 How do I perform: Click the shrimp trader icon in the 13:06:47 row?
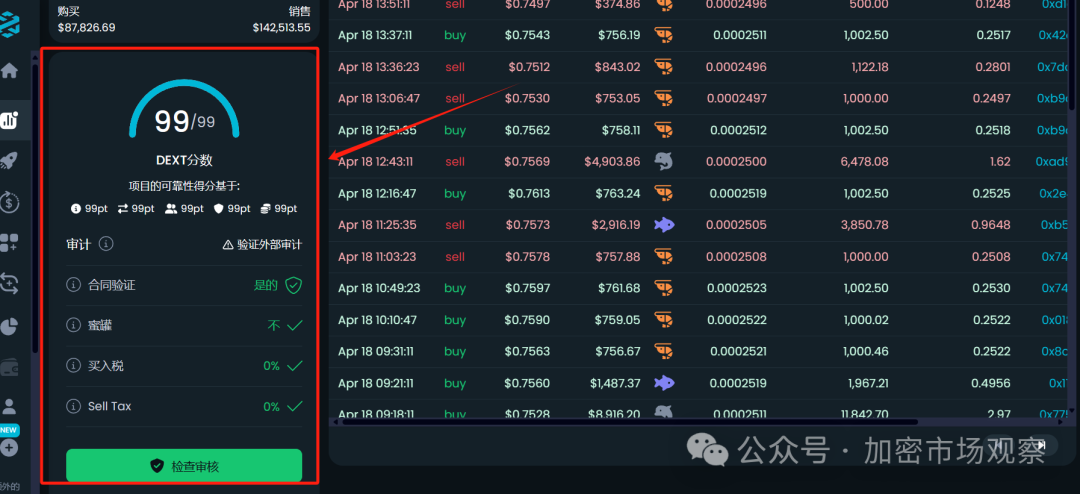pos(663,99)
